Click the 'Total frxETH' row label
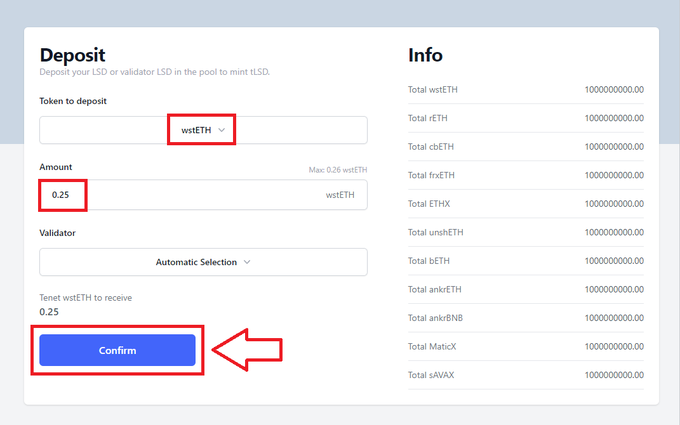The height and width of the screenshot is (425, 680). (x=431, y=175)
